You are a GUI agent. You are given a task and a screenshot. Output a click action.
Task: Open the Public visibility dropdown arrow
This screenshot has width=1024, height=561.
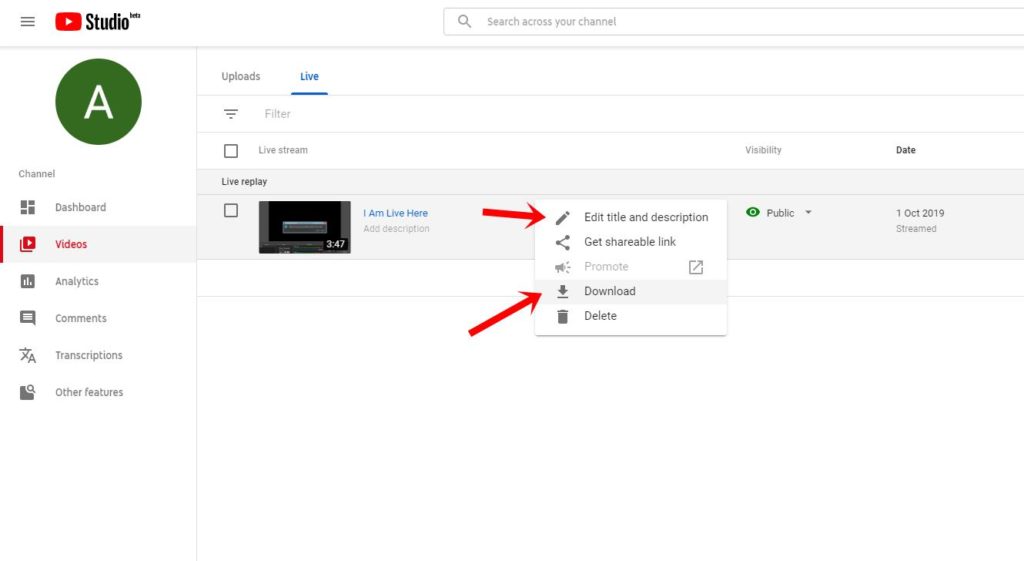click(808, 212)
